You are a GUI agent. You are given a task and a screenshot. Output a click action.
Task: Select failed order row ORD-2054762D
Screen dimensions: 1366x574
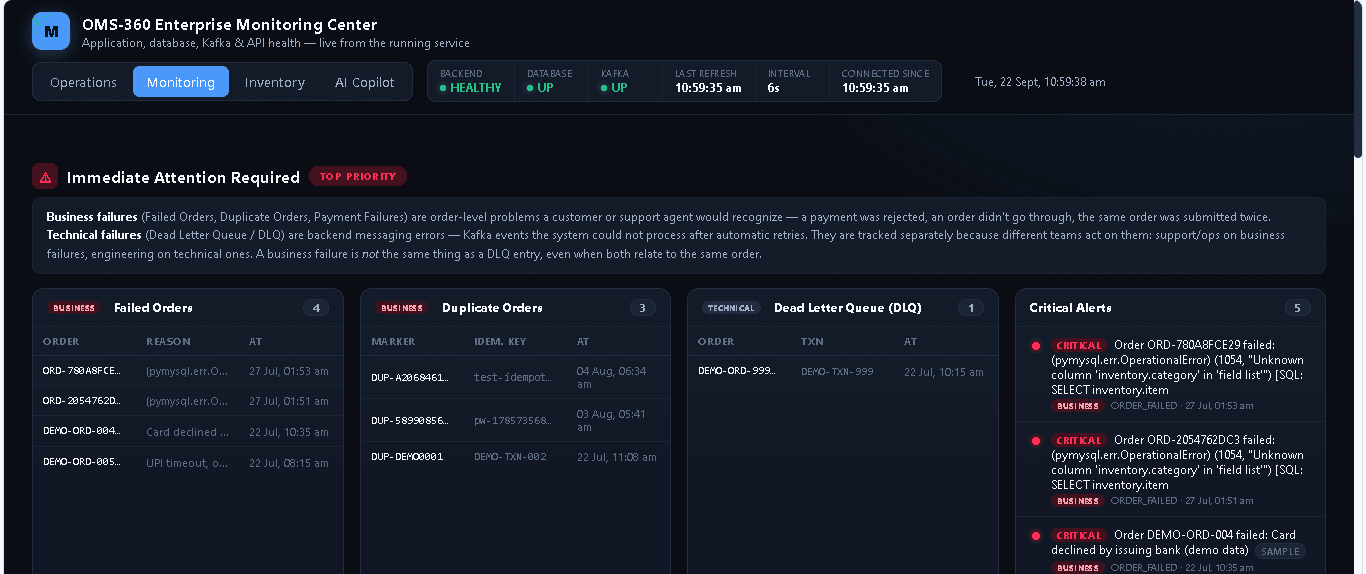tap(188, 401)
